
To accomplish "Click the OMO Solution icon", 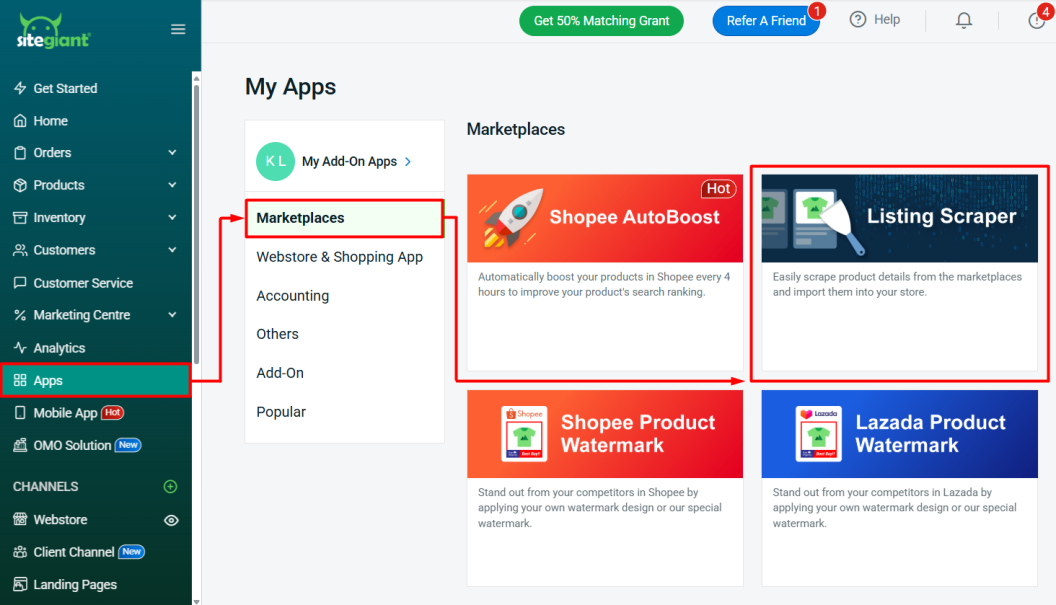I will coord(20,445).
